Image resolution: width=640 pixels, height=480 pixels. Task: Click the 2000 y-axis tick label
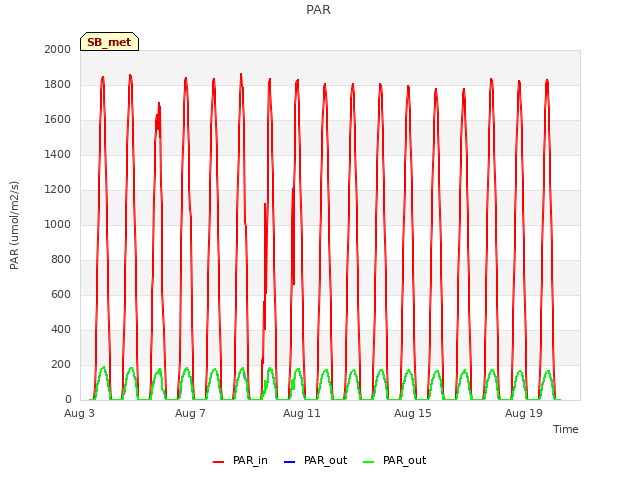pyautogui.click(x=58, y=49)
